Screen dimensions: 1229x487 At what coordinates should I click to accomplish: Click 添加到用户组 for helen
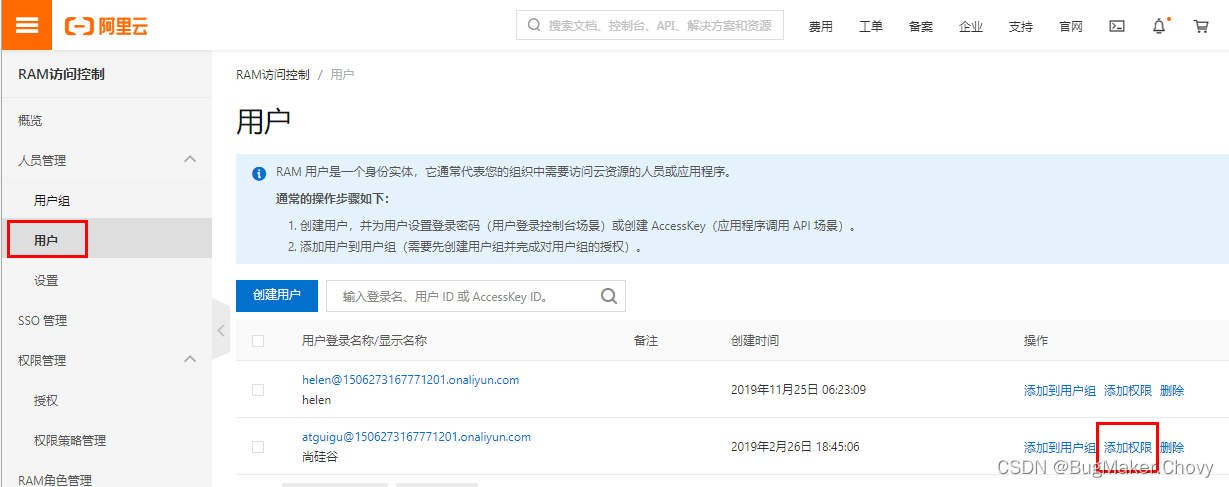[1059, 391]
